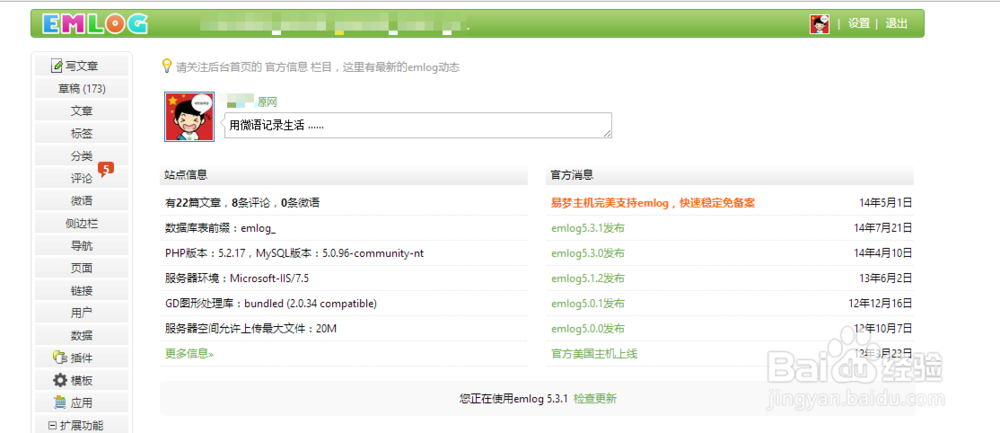Image resolution: width=1000 pixels, height=433 pixels.
Task: Open 导航 menu item
Action: pyautogui.click(x=82, y=246)
